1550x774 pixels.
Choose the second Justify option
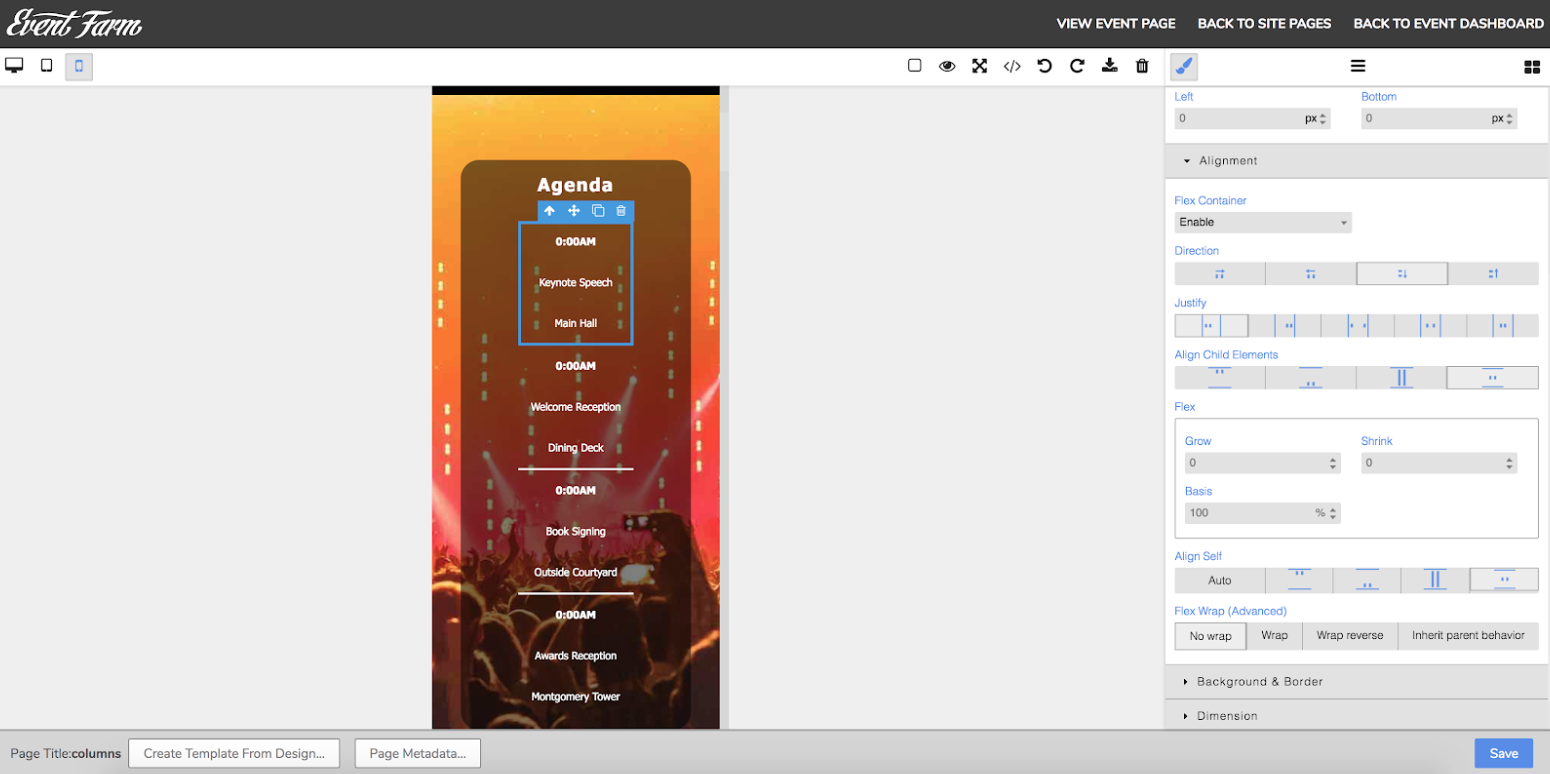coord(1284,326)
